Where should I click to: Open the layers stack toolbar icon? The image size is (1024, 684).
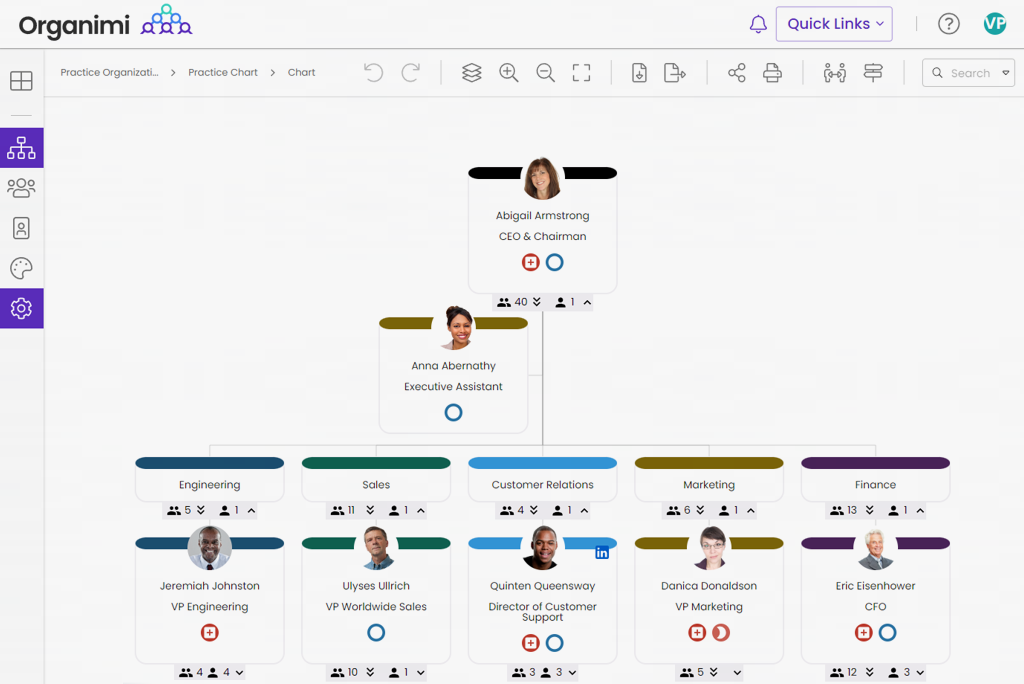coord(472,73)
